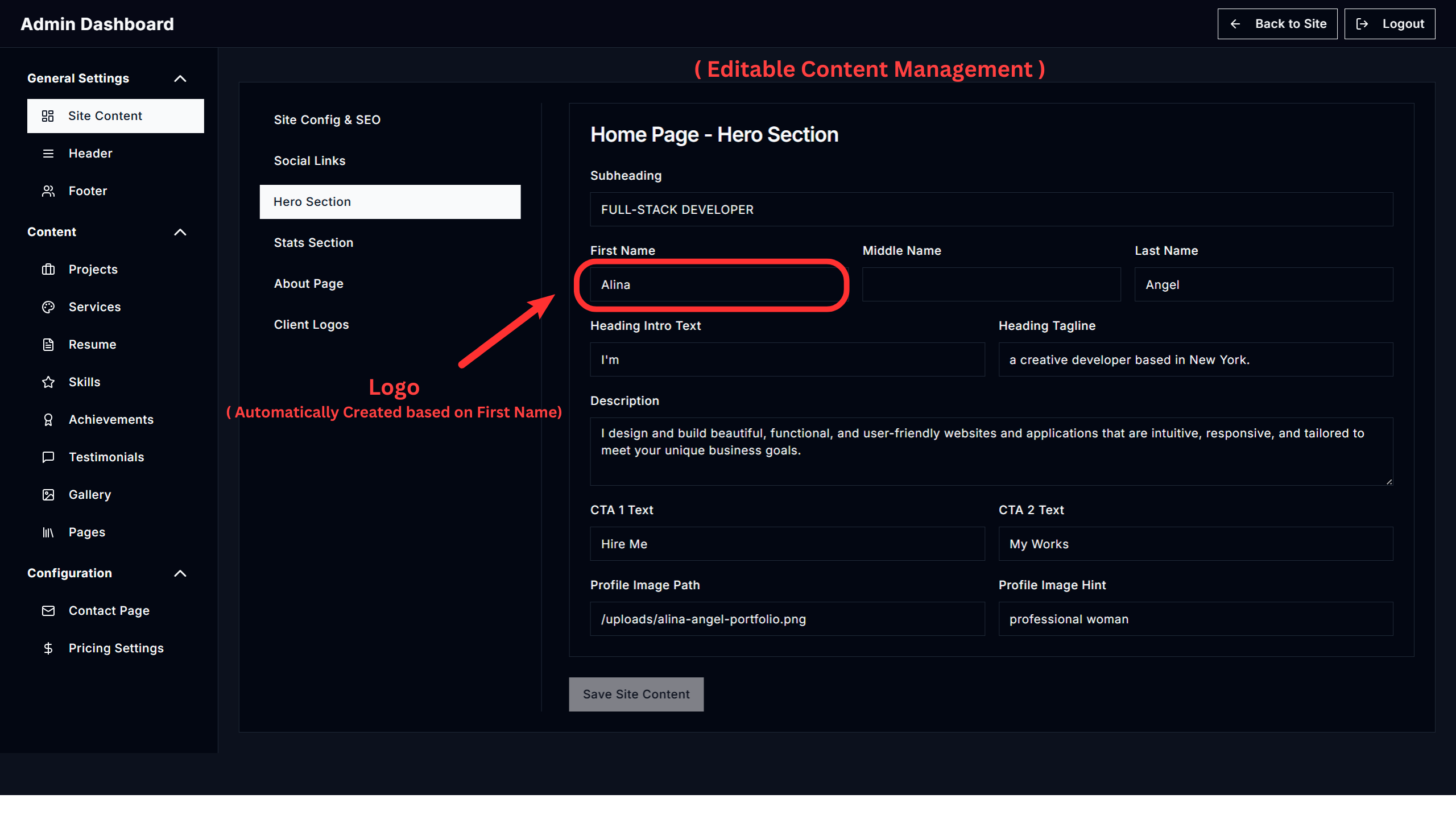Viewport: 1456px width, 819px height.
Task: Select the Site Content grid icon
Action: 48,115
